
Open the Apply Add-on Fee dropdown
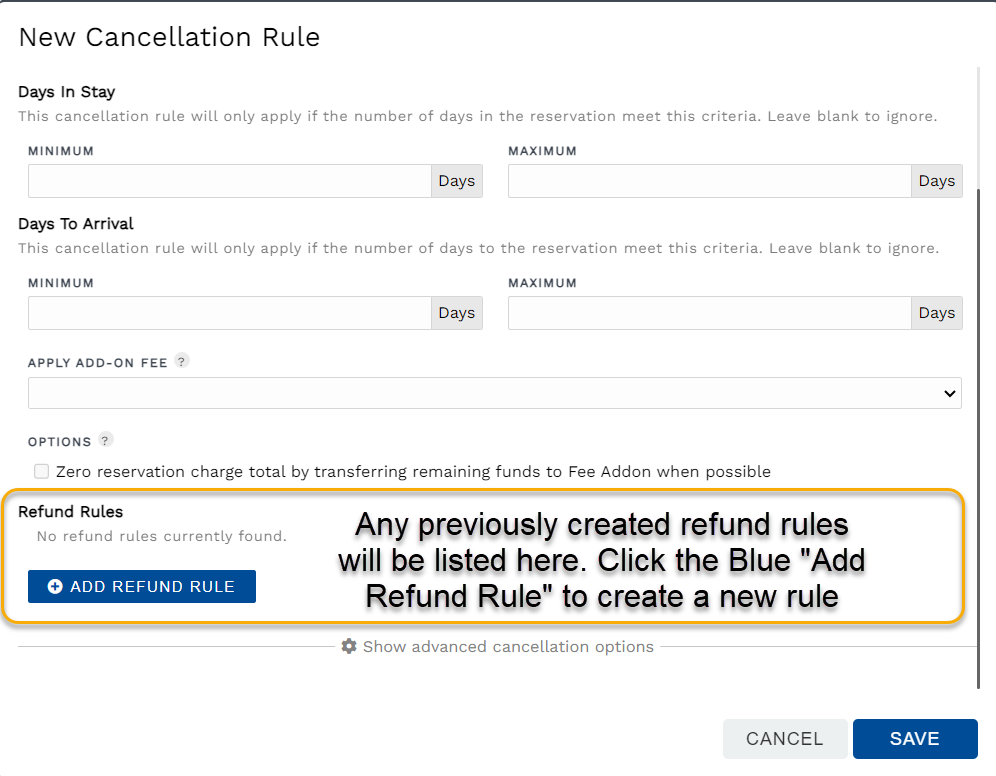coord(494,392)
